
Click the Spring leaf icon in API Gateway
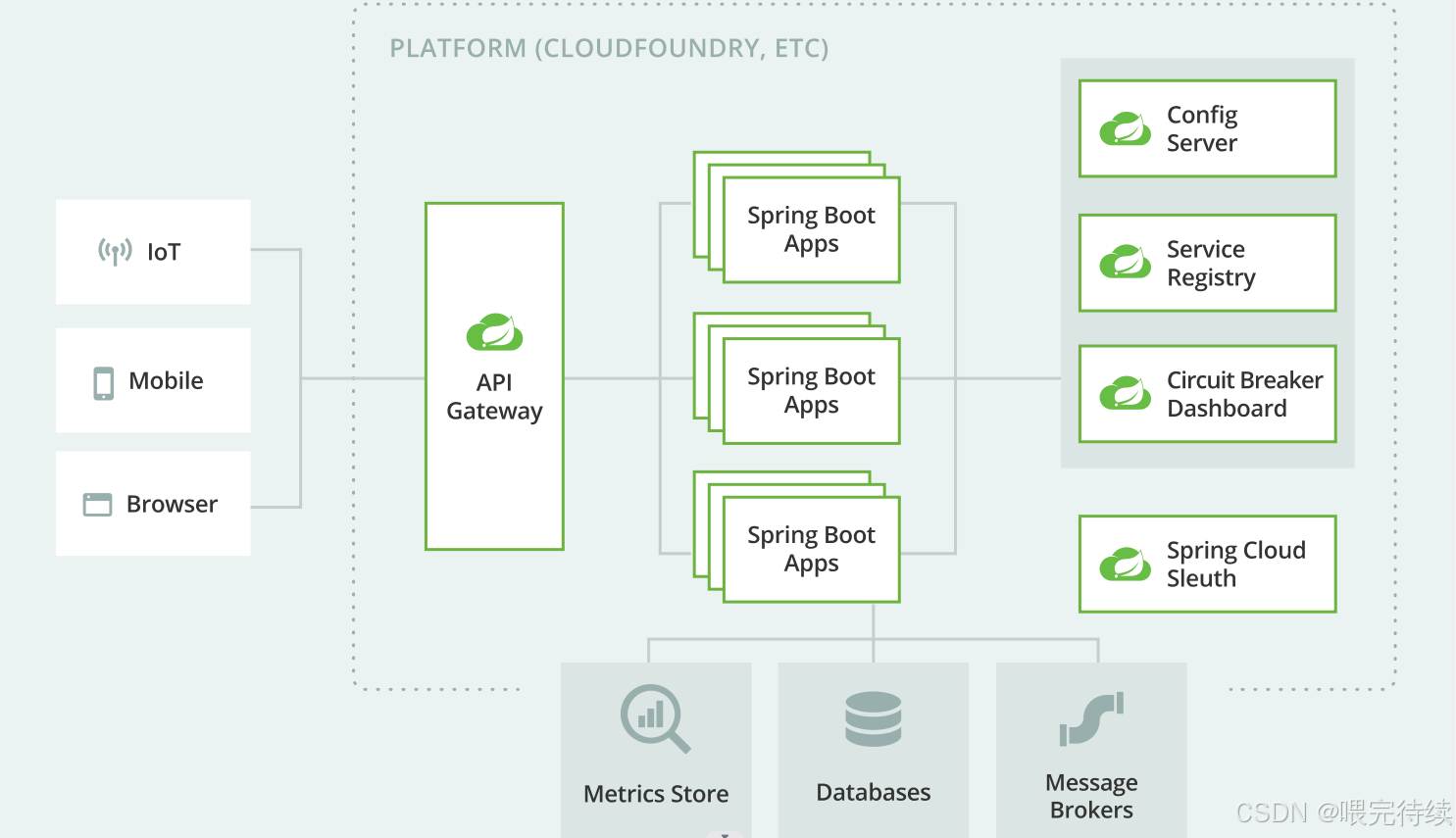[x=494, y=332]
